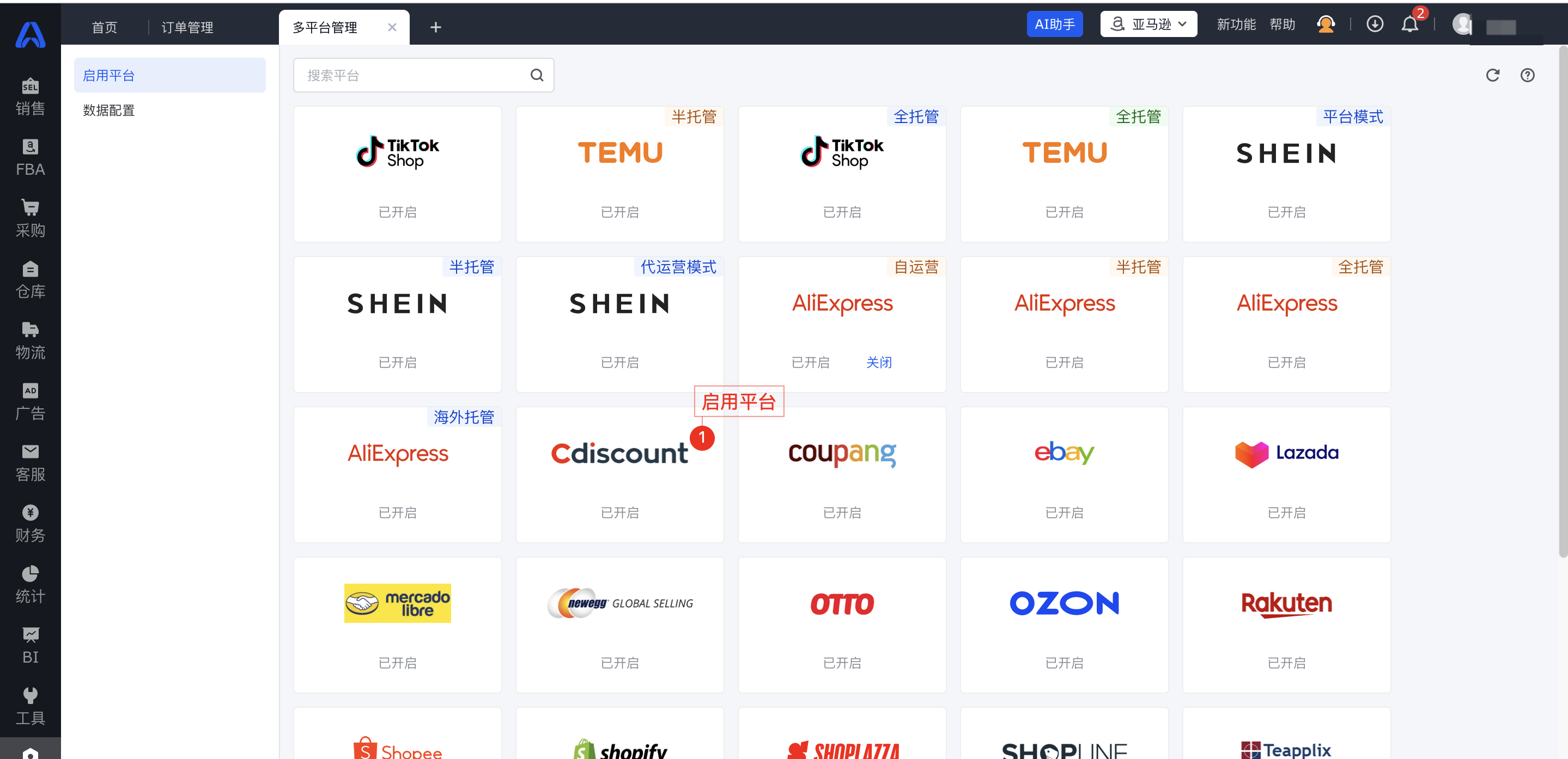Select the 多平台管理 tab
1568x759 pixels.
325,27
